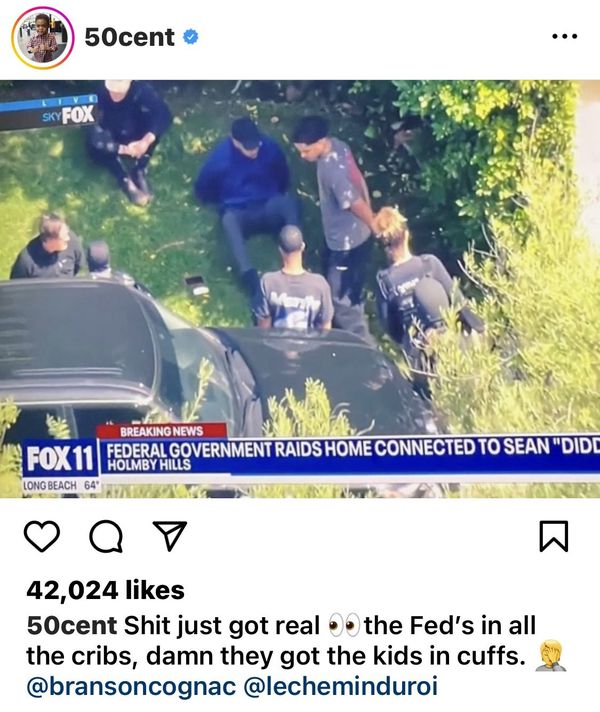Tap the FOX 11 logo in the image

click(60, 459)
